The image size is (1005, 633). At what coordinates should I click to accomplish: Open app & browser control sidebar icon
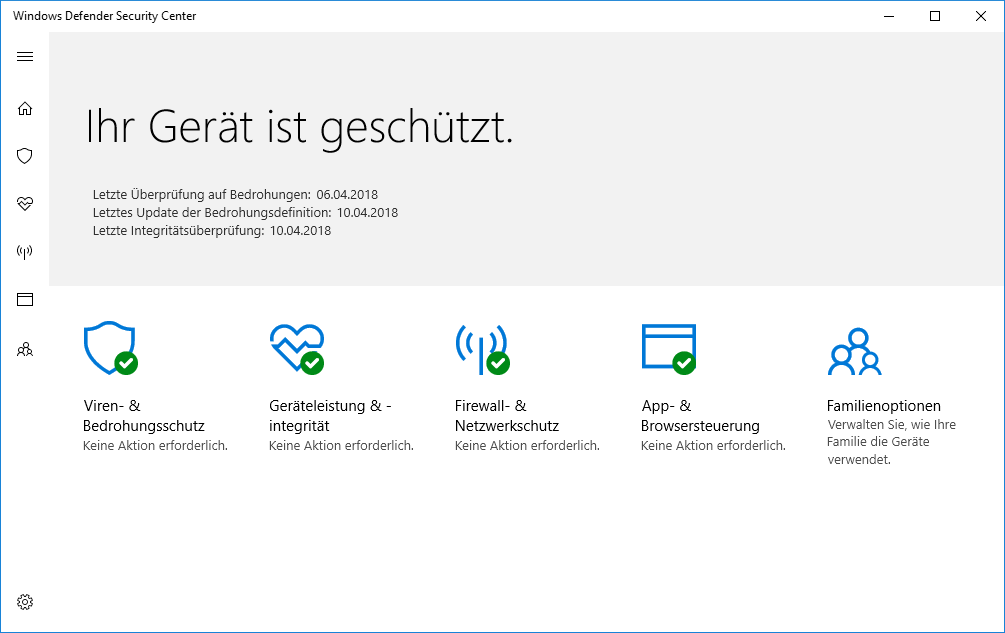pyautogui.click(x=25, y=299)
